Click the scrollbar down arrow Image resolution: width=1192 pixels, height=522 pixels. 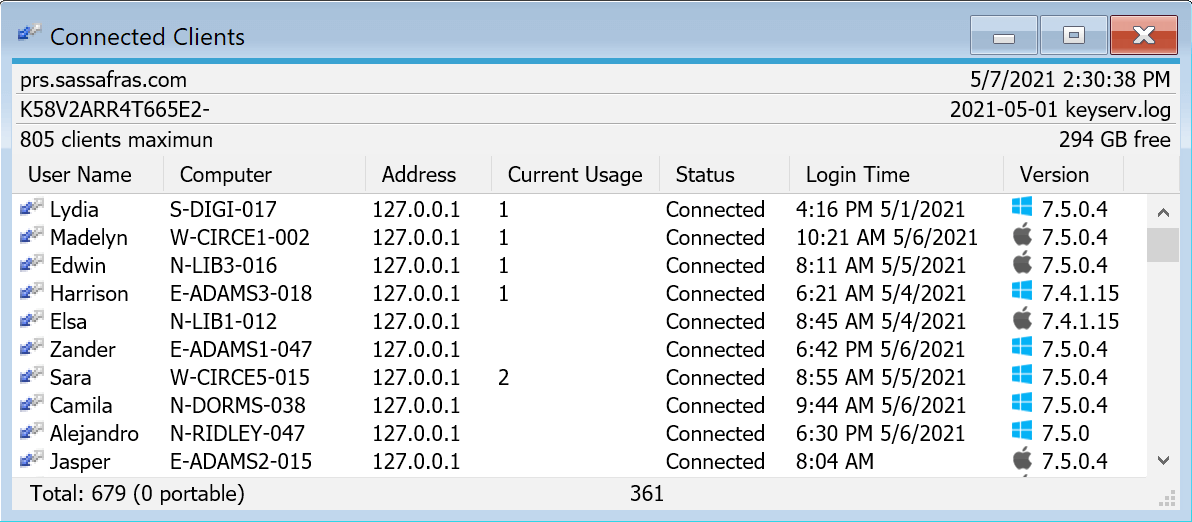[x=1162, y=460]
